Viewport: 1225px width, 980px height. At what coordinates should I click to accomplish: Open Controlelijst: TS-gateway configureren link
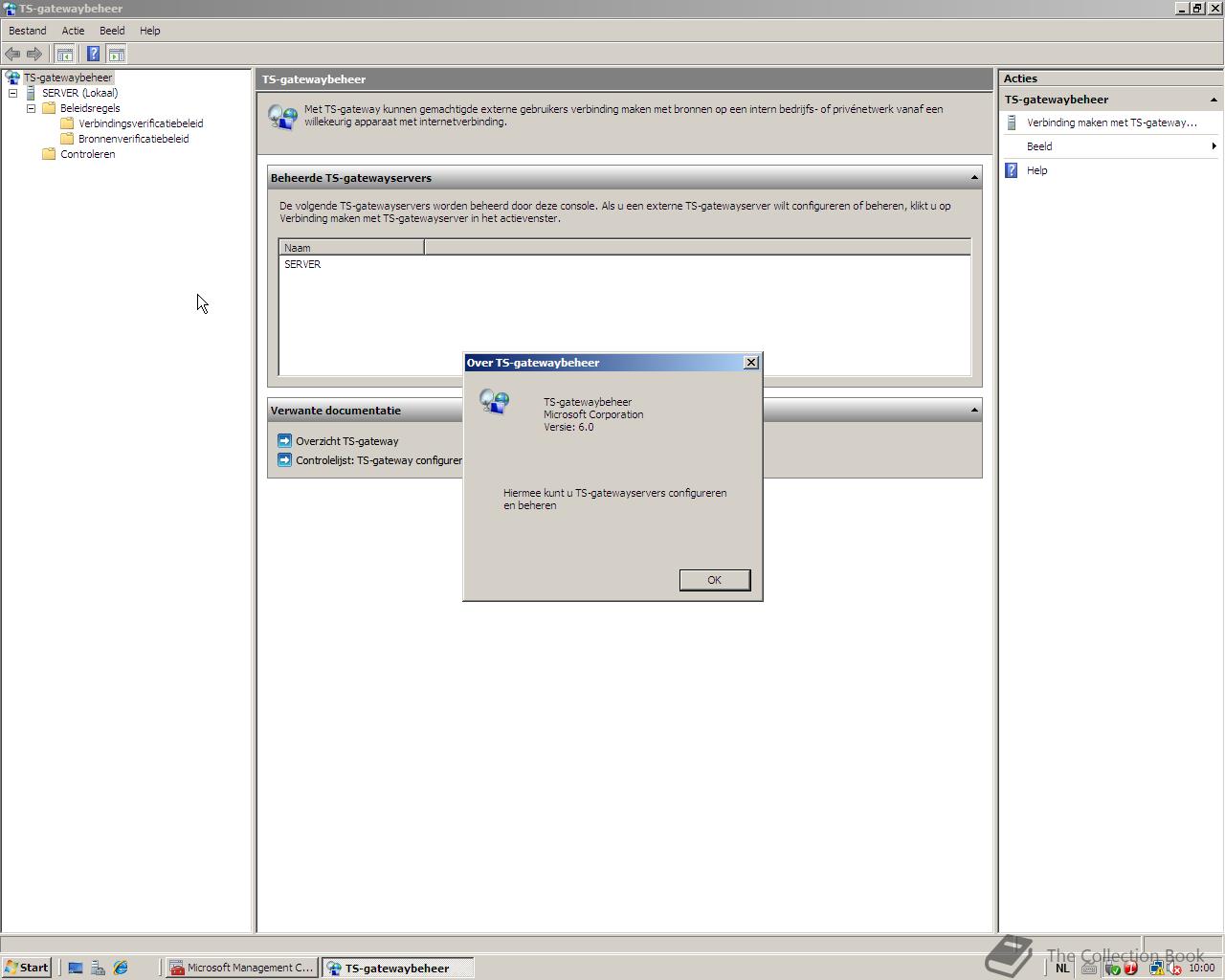point(379,460)
